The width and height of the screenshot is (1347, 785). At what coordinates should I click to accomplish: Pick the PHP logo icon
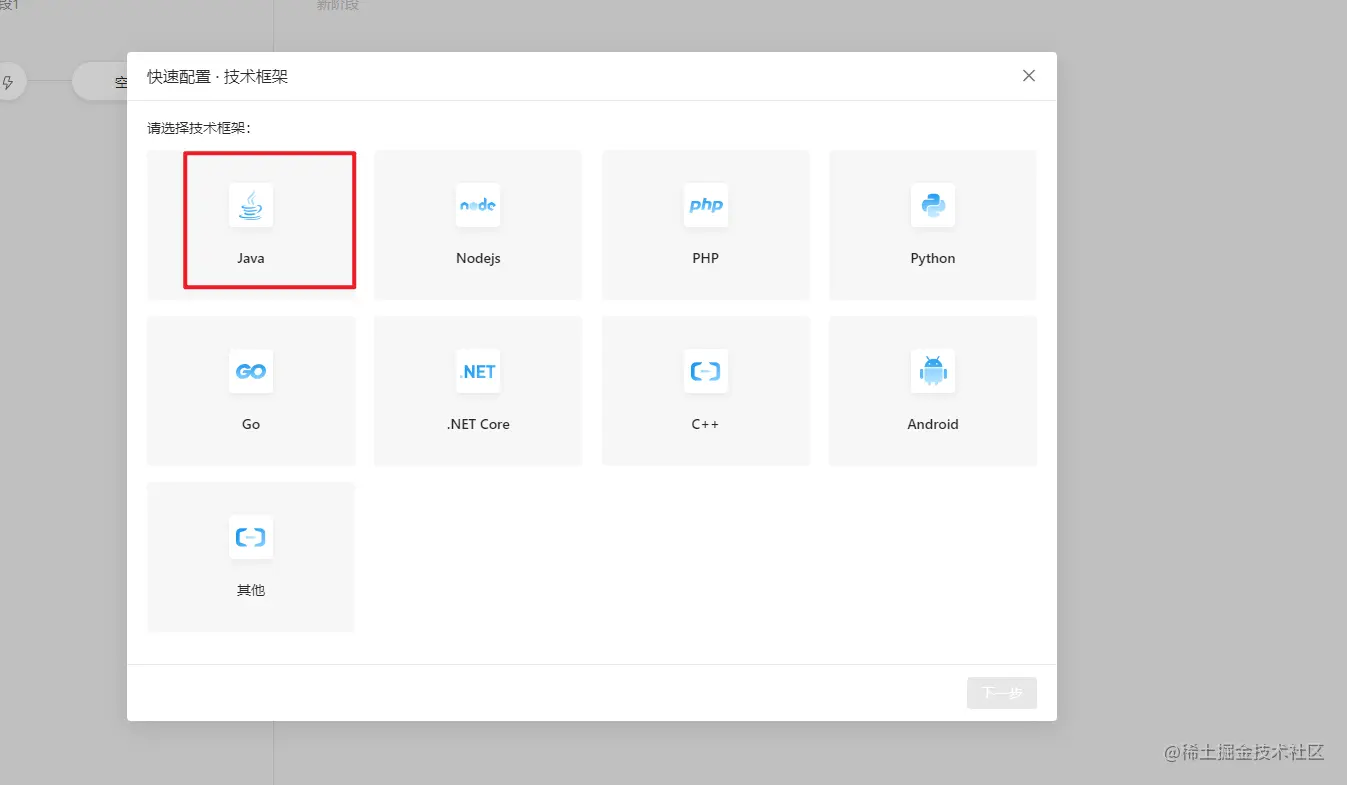click(x=706, y=205)
